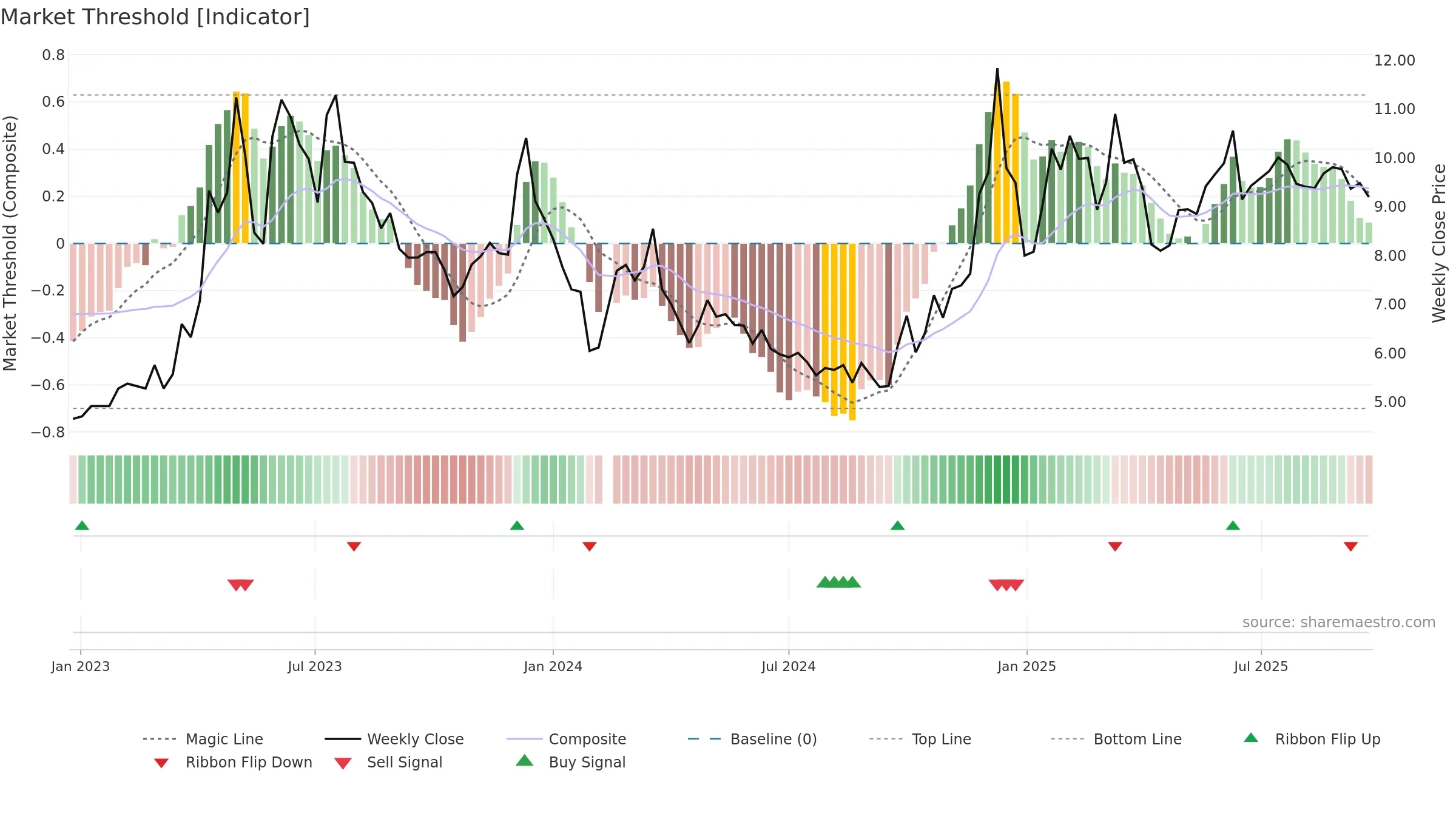
Task: Toggle Weekly Close legend entry
Action: pyautogui.click(x=394, y=739)
